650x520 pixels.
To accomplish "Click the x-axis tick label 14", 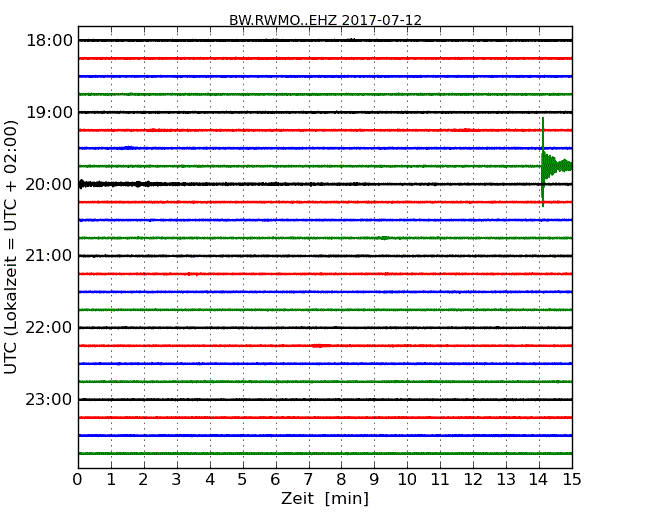I will 539,480.
